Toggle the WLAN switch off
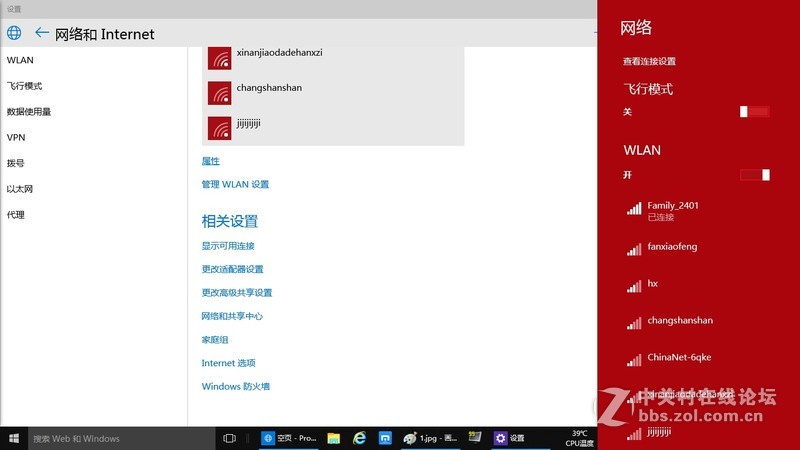Screen dimensions: 800x450 coord(755,175)
